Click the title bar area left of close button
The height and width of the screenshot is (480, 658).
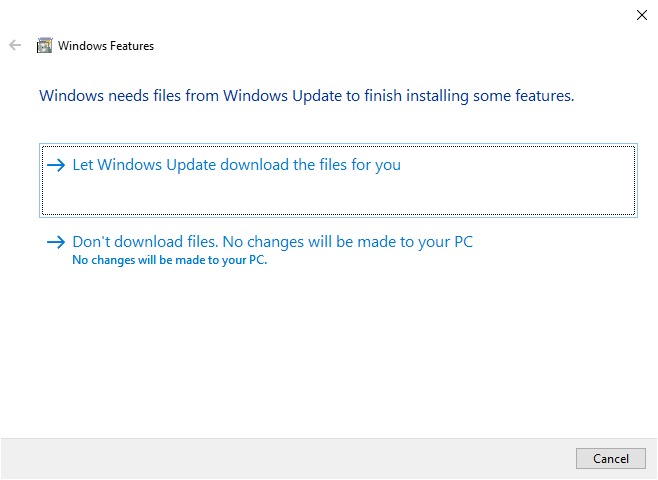400,15
